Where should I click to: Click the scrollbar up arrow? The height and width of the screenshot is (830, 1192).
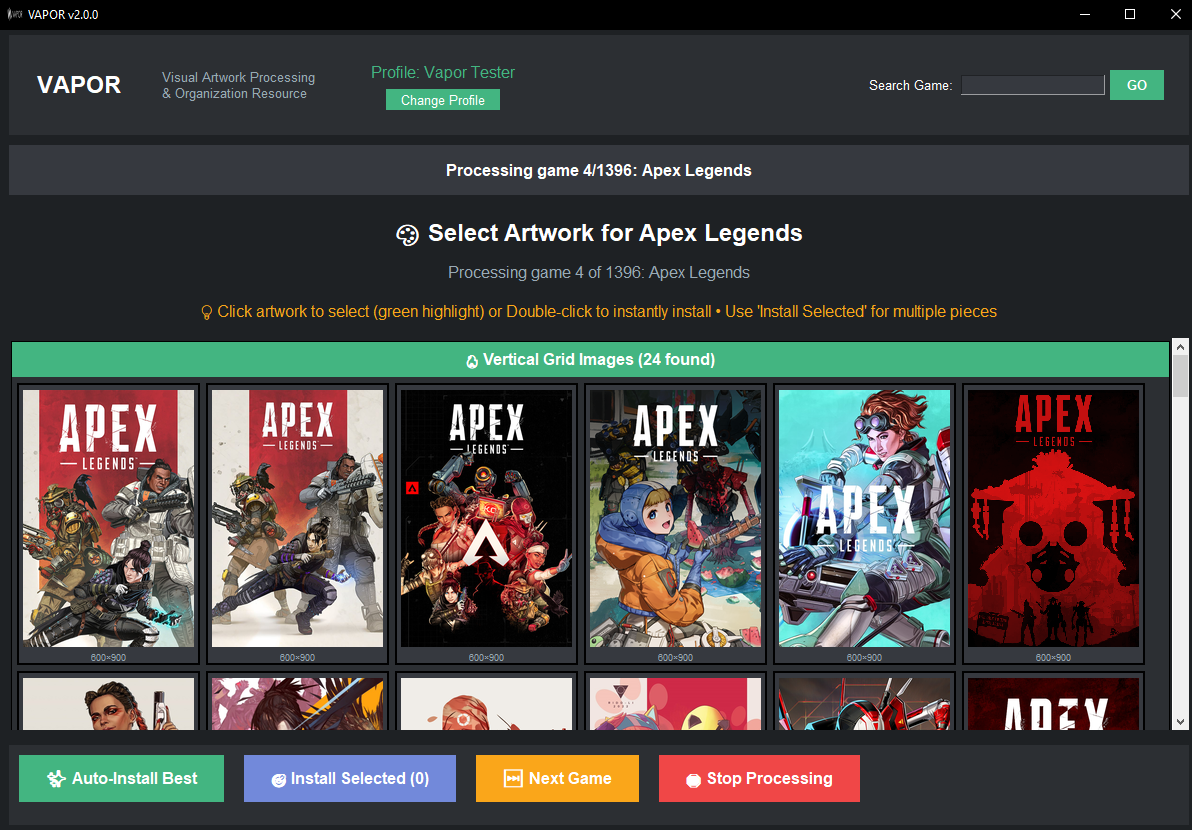pos(1180,347)
